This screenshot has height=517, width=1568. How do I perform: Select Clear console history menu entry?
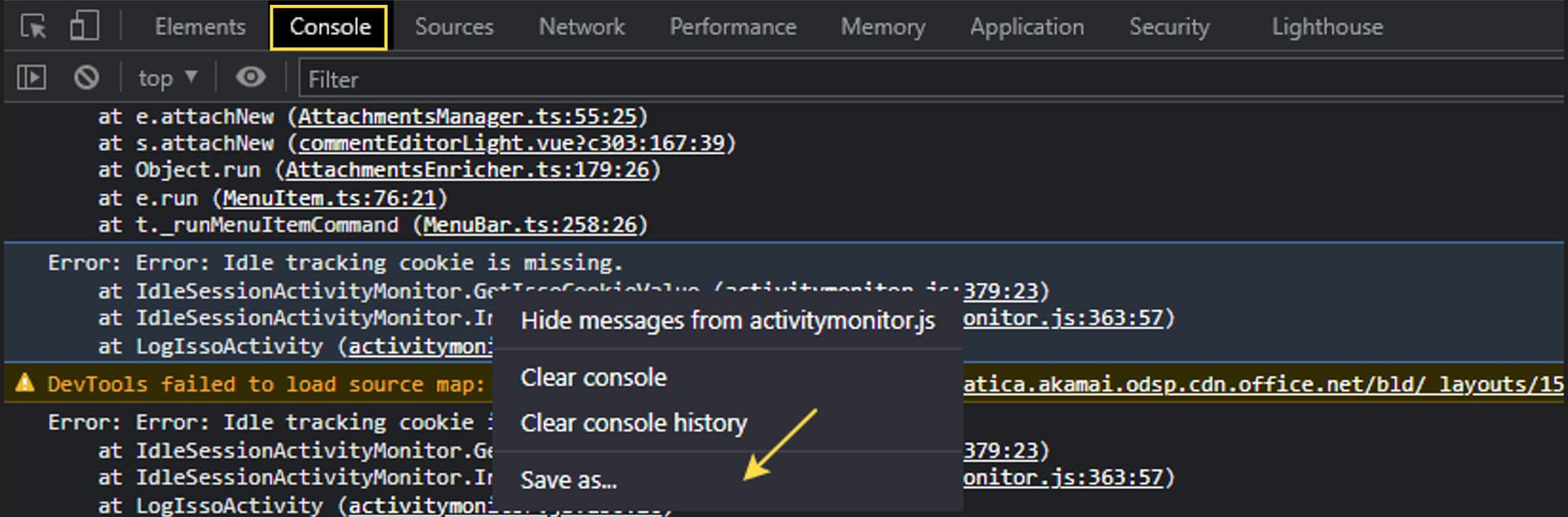(634, 423)
